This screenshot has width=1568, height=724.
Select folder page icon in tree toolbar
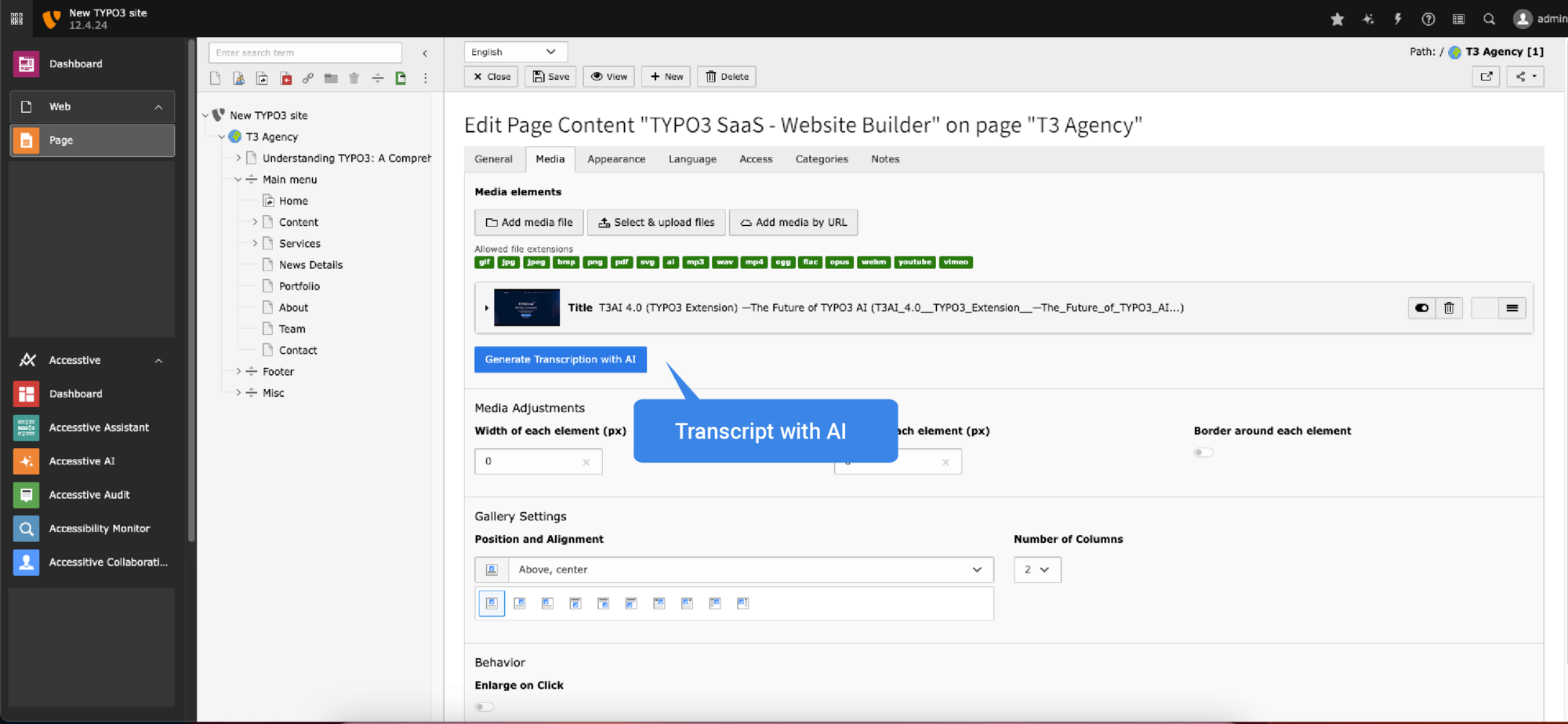pos(331,78)
